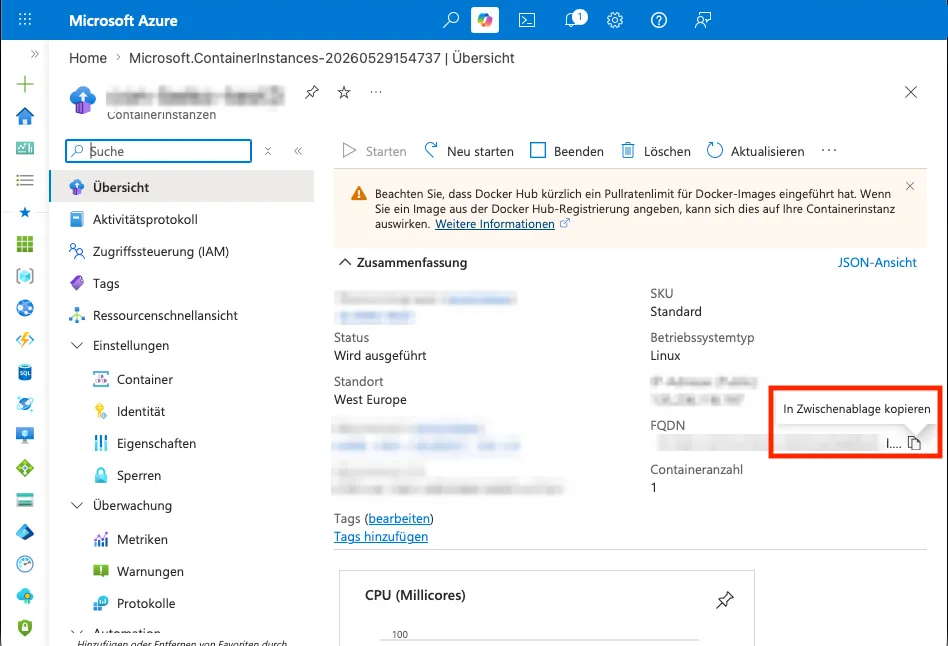Delete the container with Löschen
Screen dimensions: 948x646
point(656,151)
